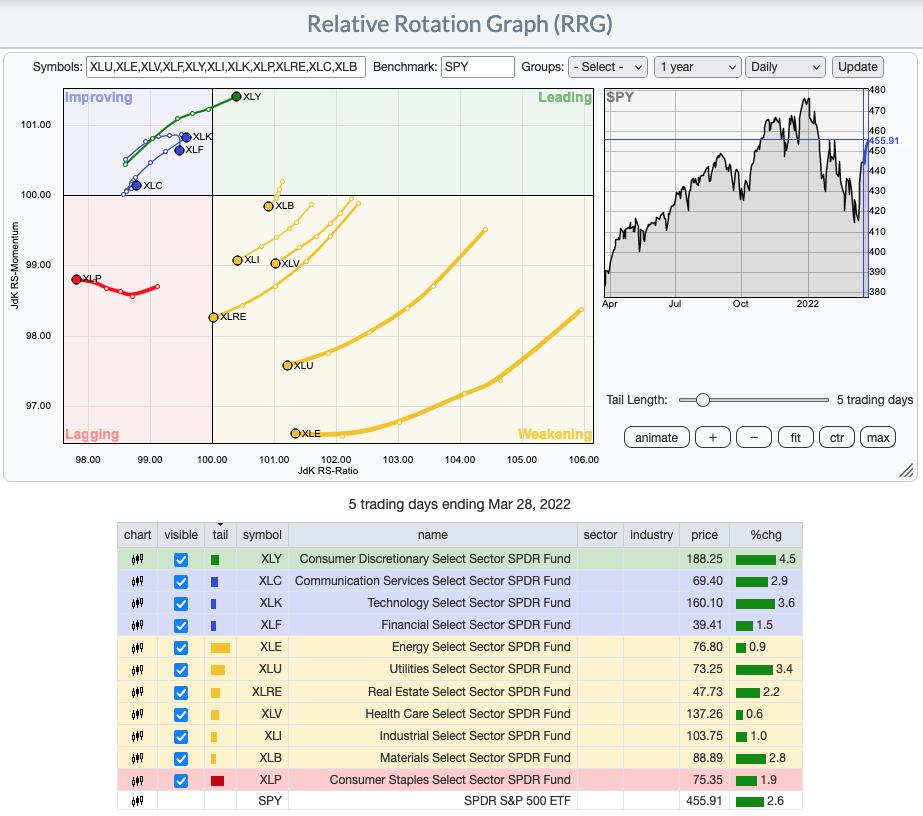Screen dimensions: 923x816
Task: Uncheck visibility for XLV
Action: pos(181,715)
